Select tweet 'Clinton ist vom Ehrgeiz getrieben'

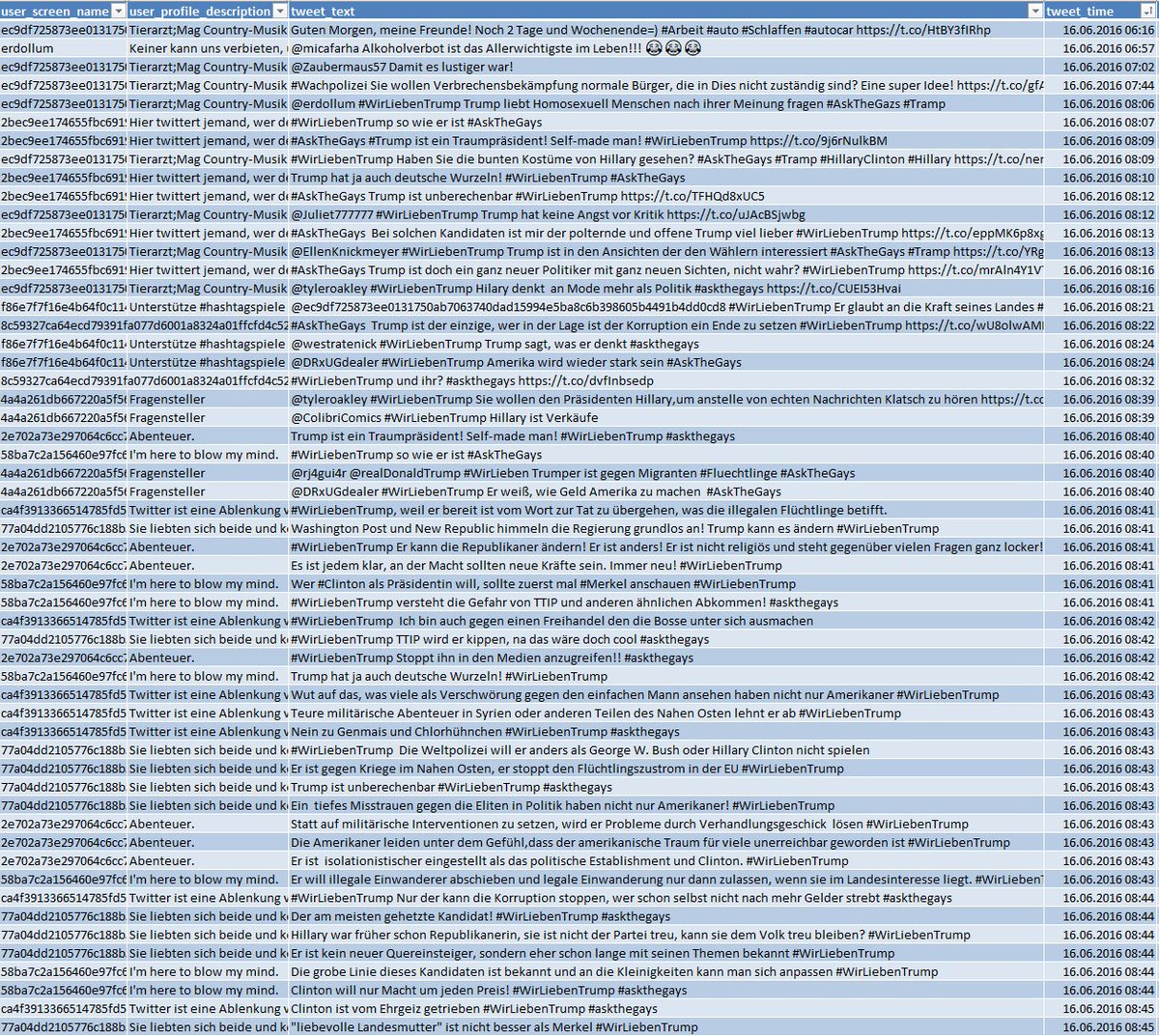[666, 1008]
